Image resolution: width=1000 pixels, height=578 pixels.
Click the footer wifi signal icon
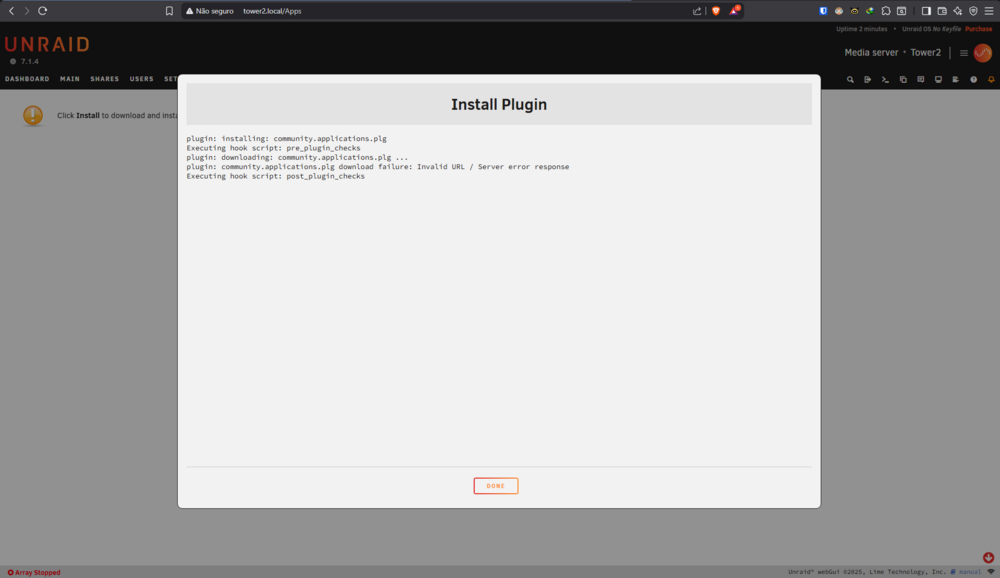tap(990, 572)
